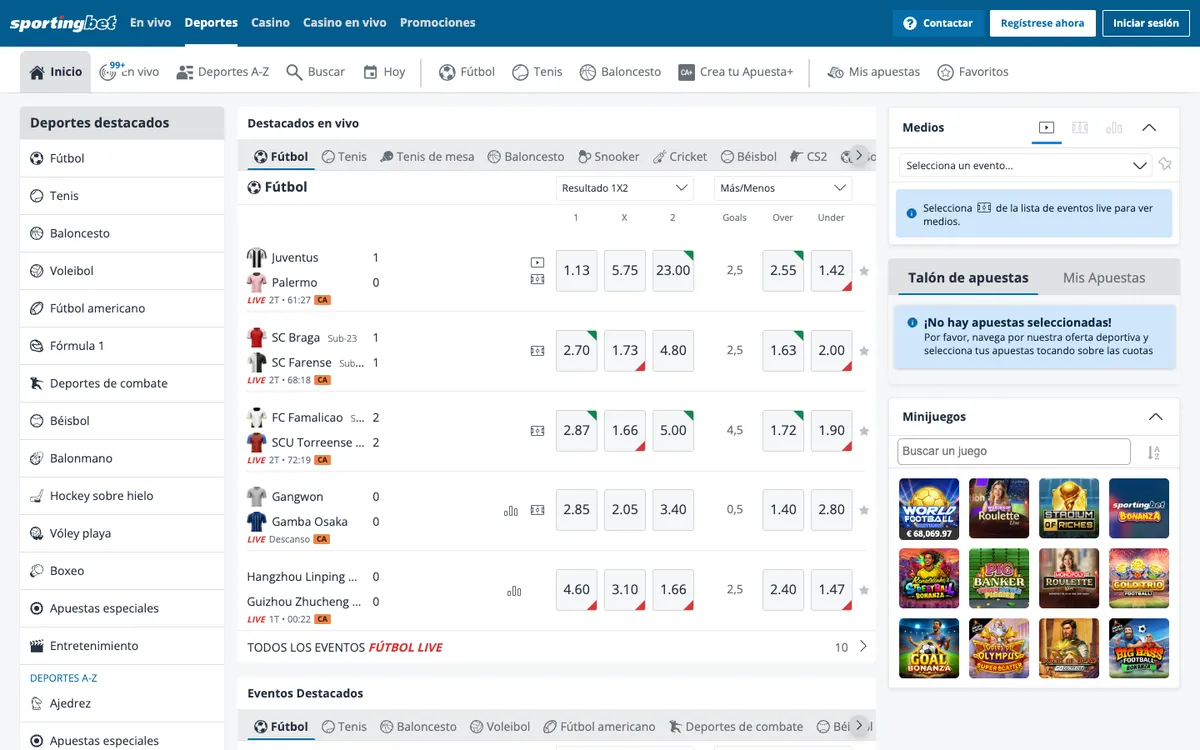This screenshot has width=1200, height=750.
Task: Add Gangwon match to favorites star
Action: [864, 510]
